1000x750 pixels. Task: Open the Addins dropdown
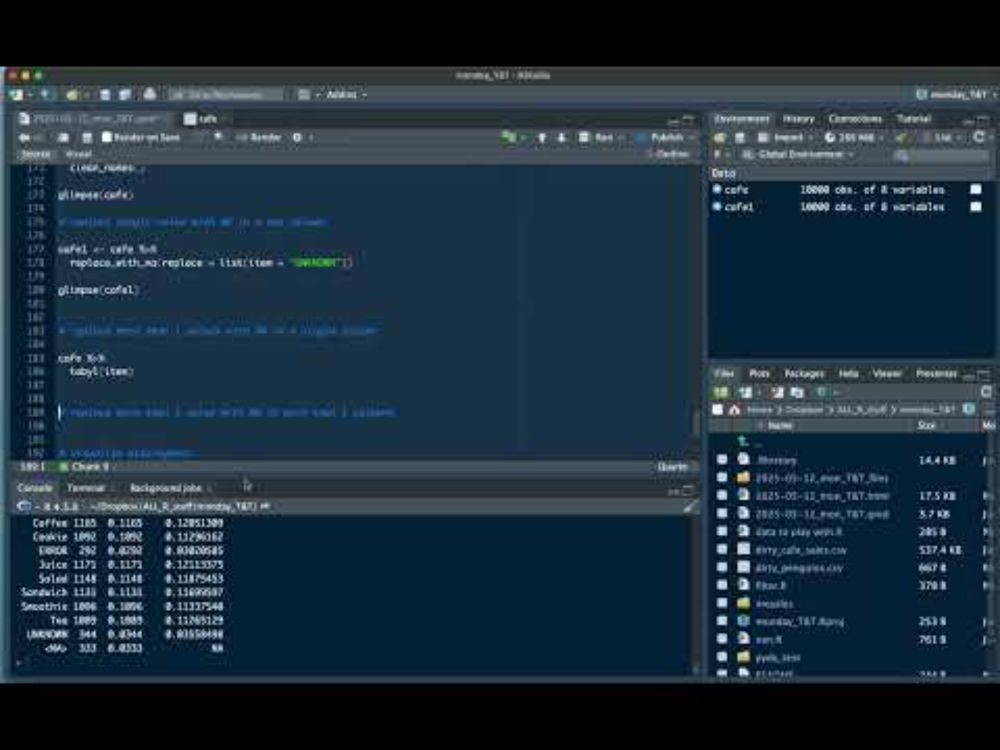click(x=346, y=94)
